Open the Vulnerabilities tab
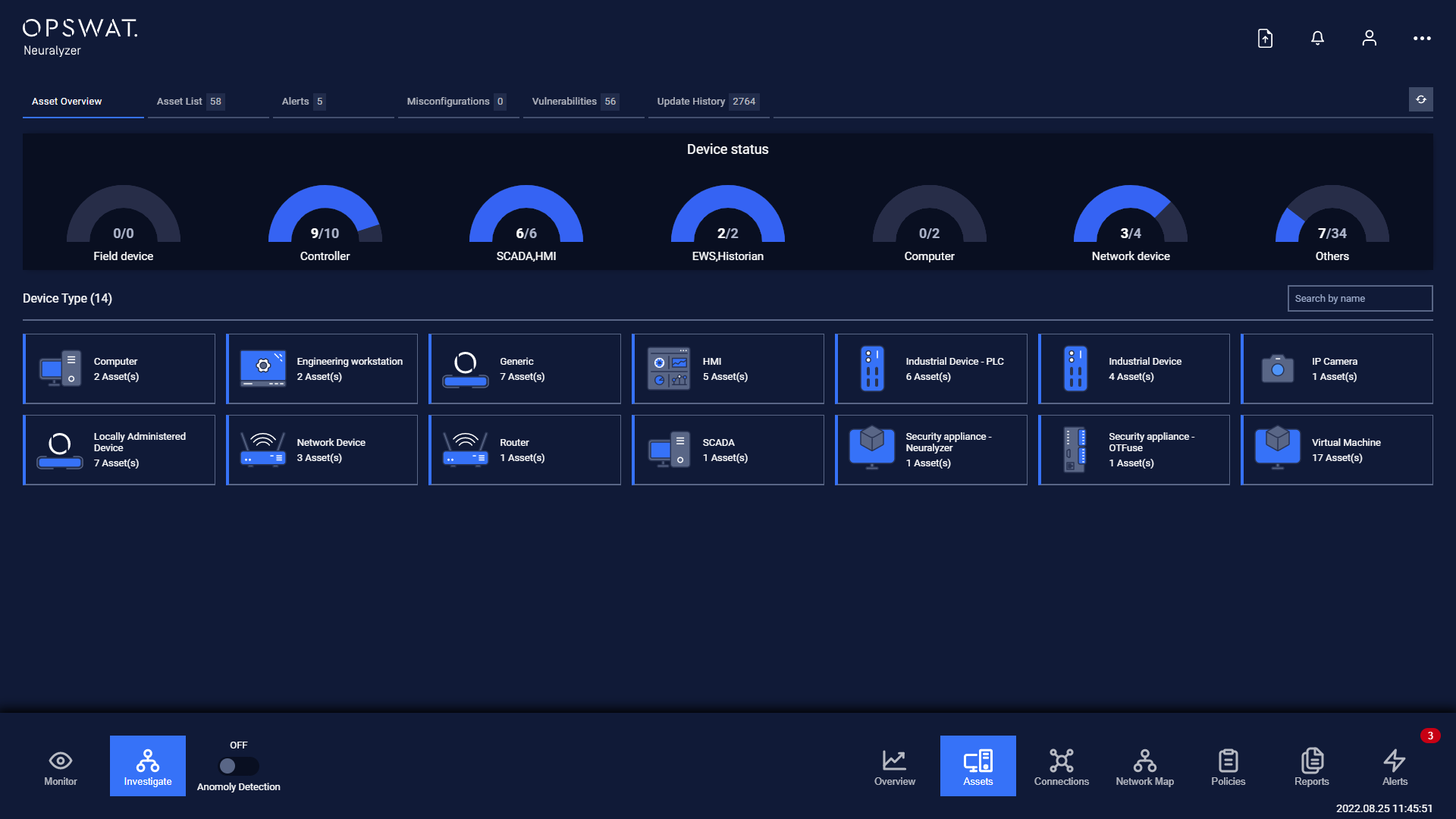The width and height of the screenshot is (1456, 819). tap(573, 102)
